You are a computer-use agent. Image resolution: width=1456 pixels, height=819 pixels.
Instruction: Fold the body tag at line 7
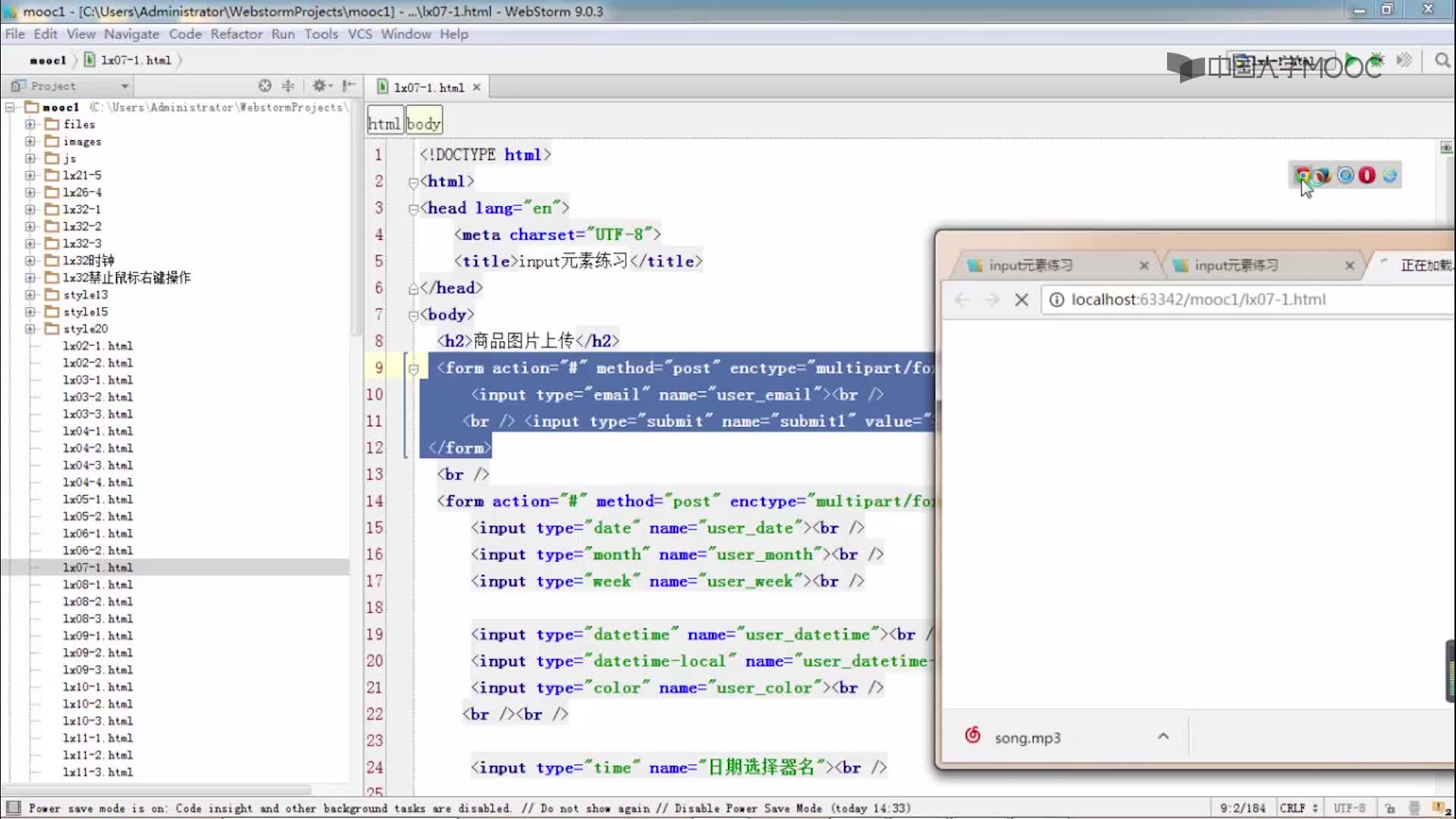tap(413, 315)
